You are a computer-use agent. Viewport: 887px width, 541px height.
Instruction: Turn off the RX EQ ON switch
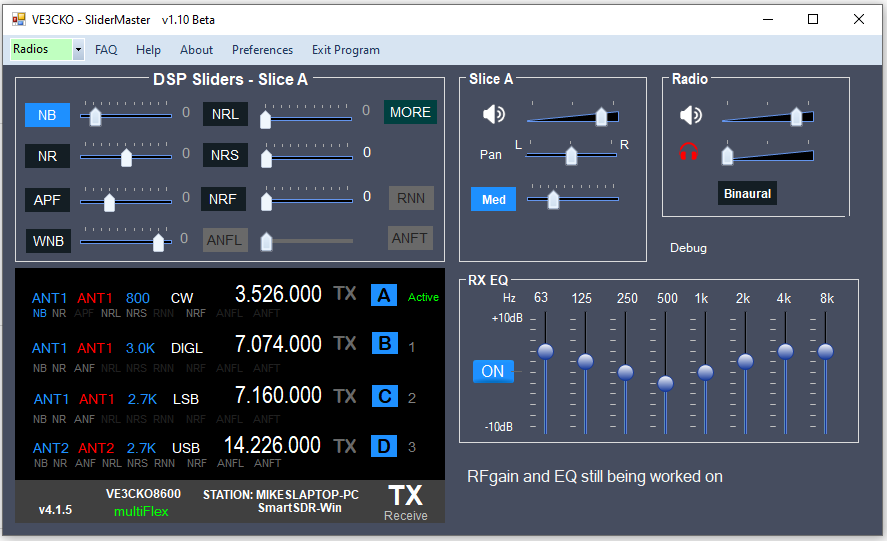click(493, 371)
